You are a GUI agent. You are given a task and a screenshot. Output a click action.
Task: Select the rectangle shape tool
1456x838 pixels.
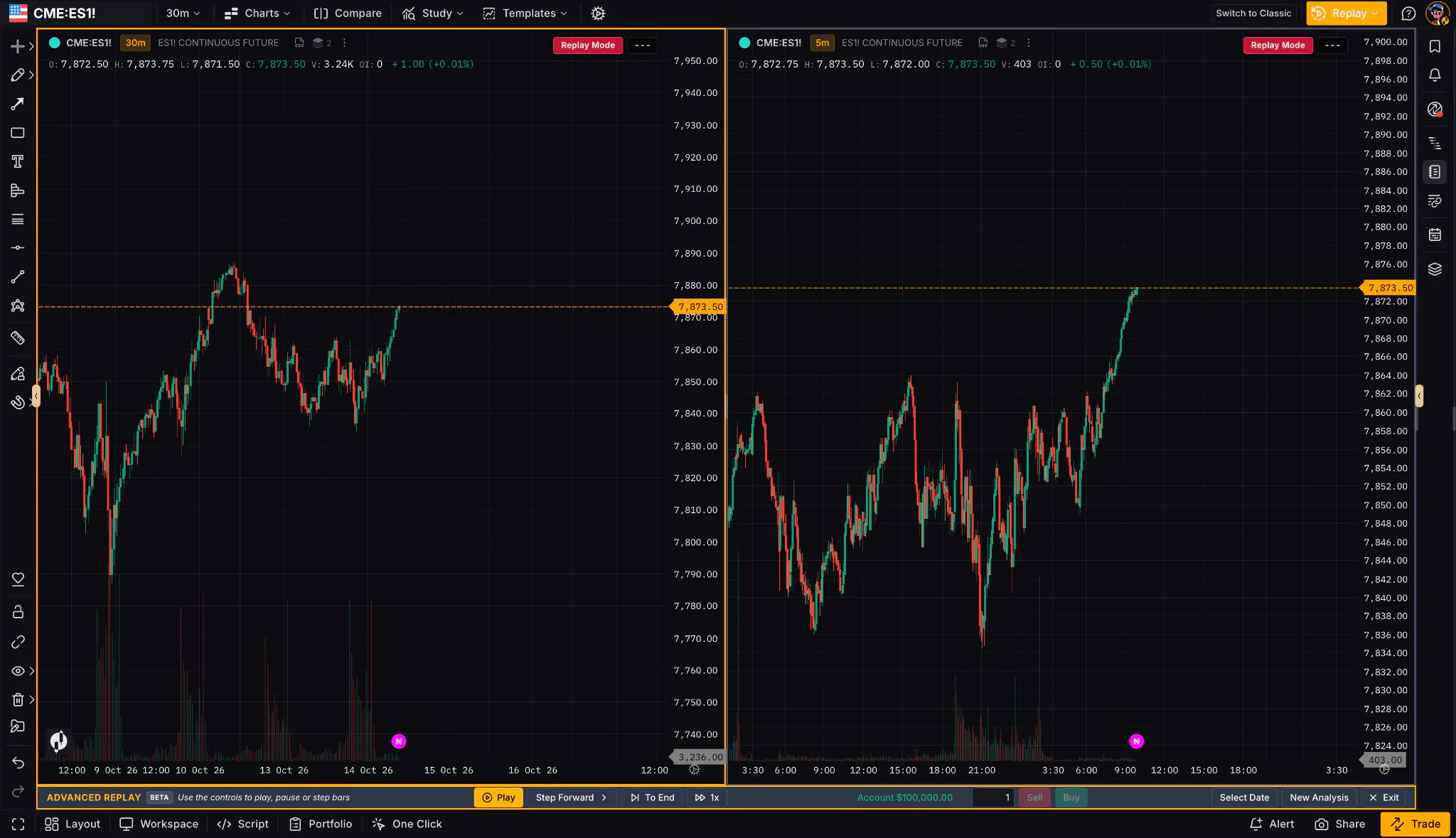17,133
